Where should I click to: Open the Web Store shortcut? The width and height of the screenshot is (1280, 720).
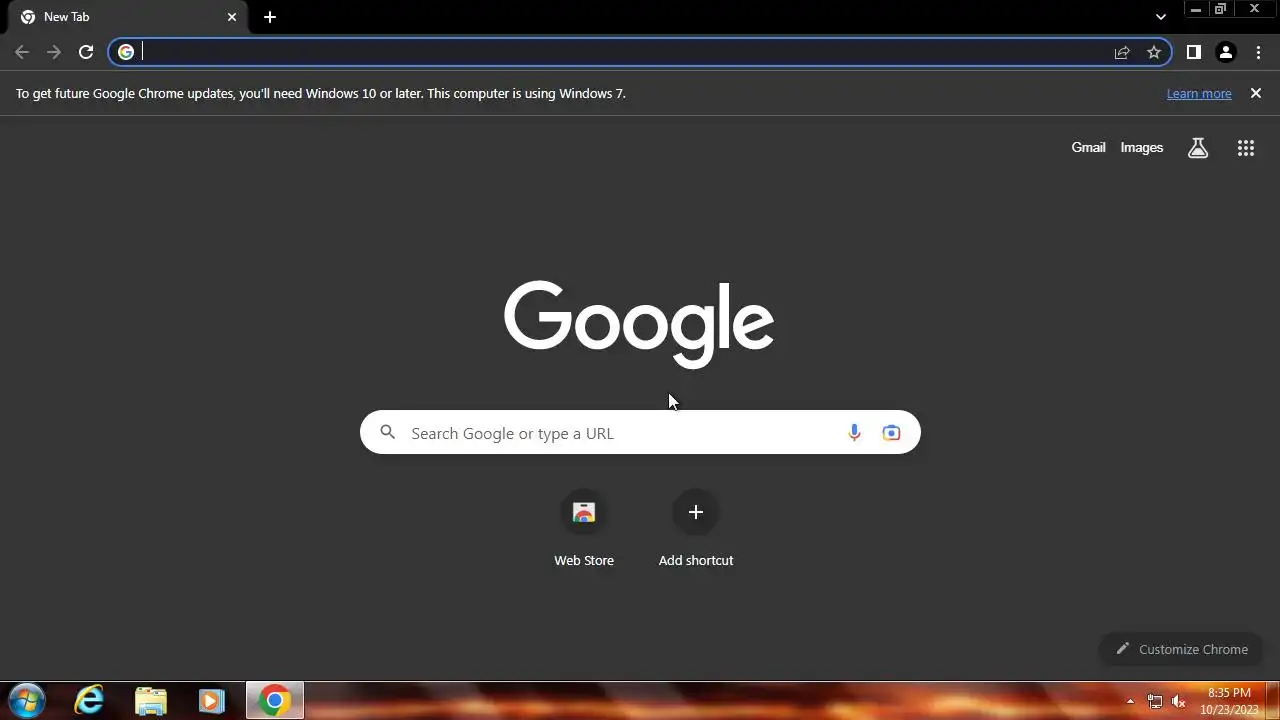[x=584, y=528]
